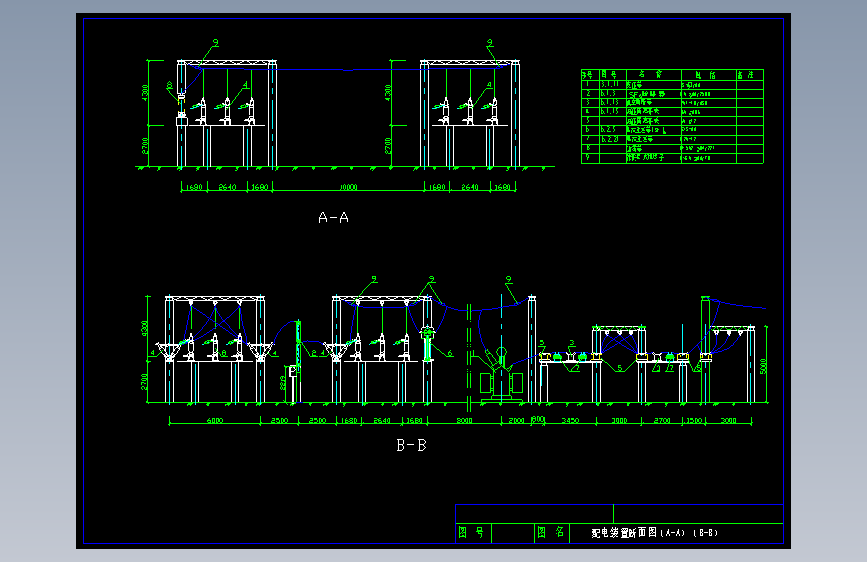Click the 图名 cell in the title block
867x562 pixels.
[x=551, y=532]
